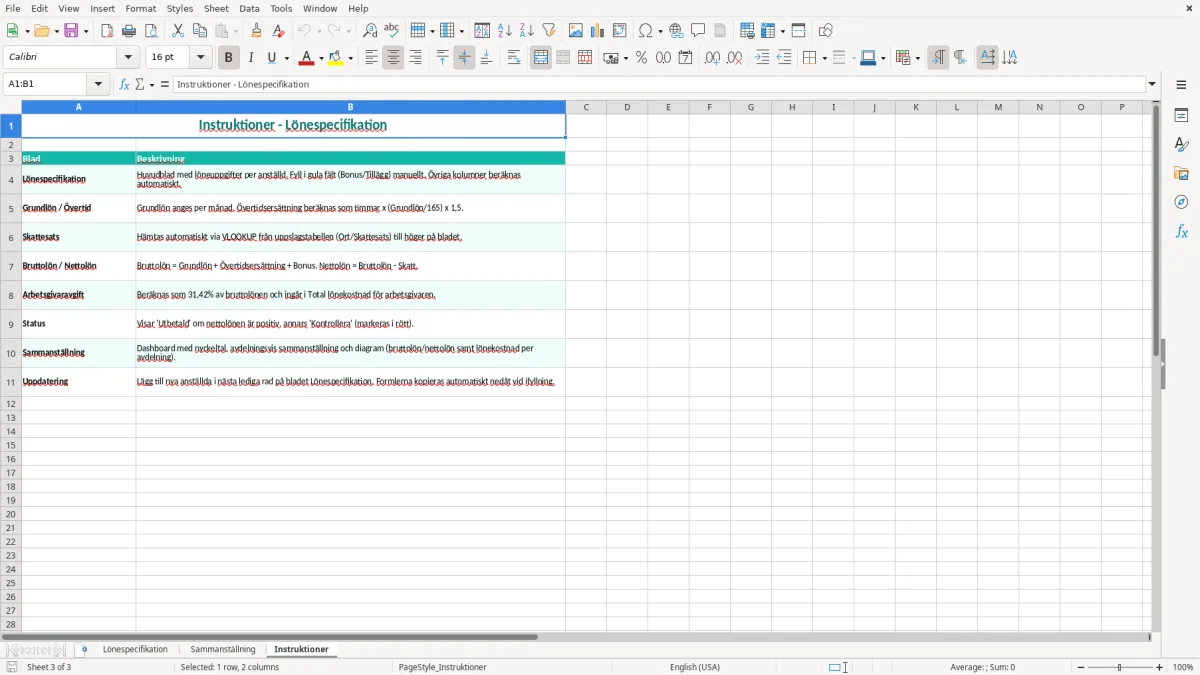The image size is (1200, 675).
Task: Open the sidebar Gallery panel
Action: (1181, 173)
